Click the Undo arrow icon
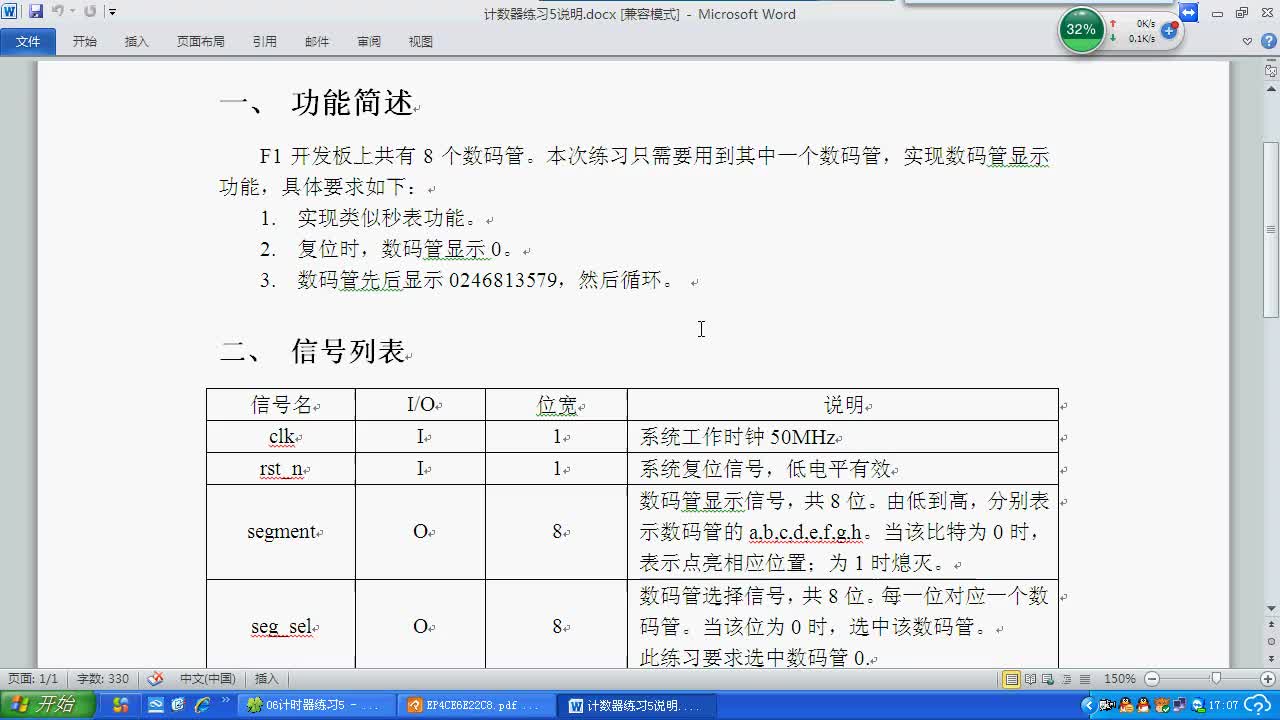1280x720 pixels. pos(57,12)
